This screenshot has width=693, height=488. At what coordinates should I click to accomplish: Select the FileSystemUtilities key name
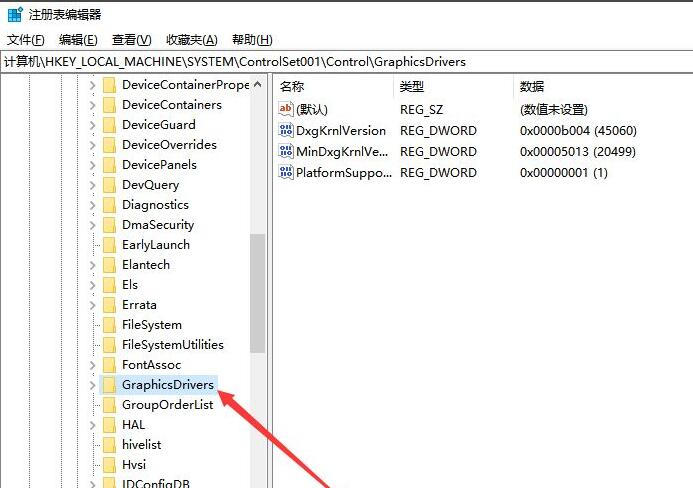click(x=173, y=345)
